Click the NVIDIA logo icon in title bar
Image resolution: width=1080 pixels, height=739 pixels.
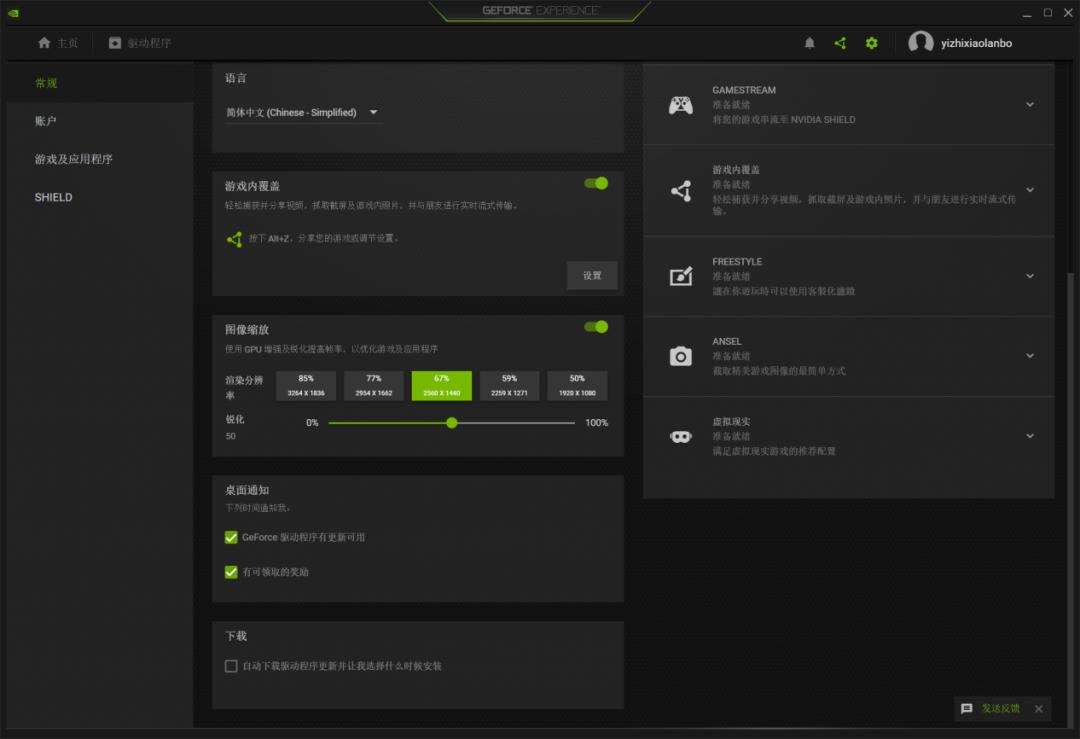point(13,12)
